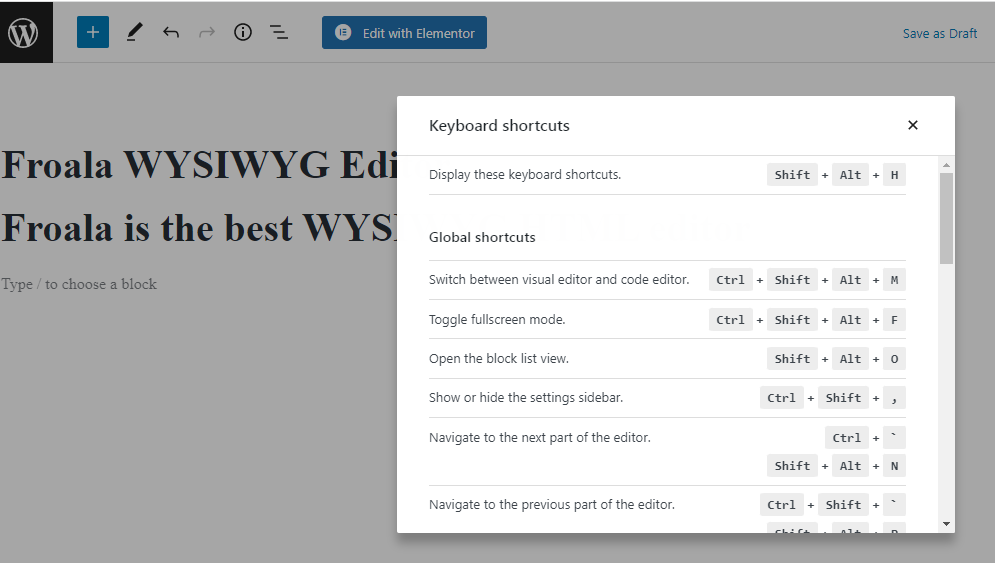This screenshot has width=995, height=563.
Task: Click Edit with Elementor button
Action: 404,33
